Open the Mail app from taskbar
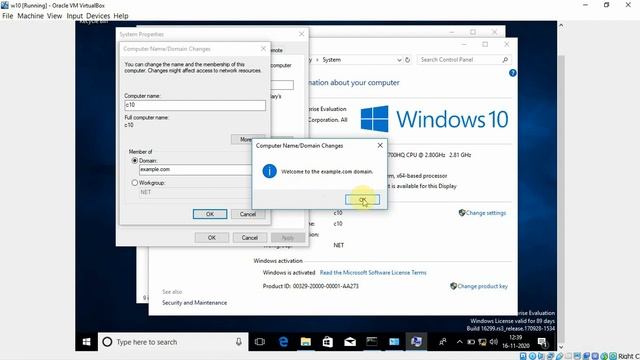 click(x=350, y=342)
